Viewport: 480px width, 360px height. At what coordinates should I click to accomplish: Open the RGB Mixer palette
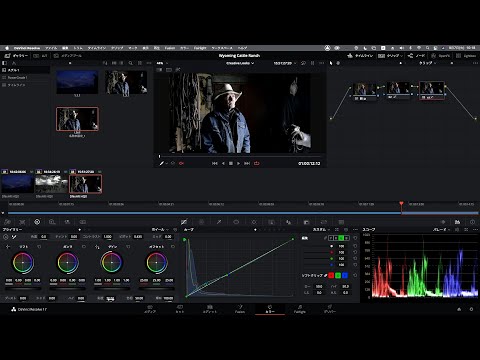pos(67,222)
